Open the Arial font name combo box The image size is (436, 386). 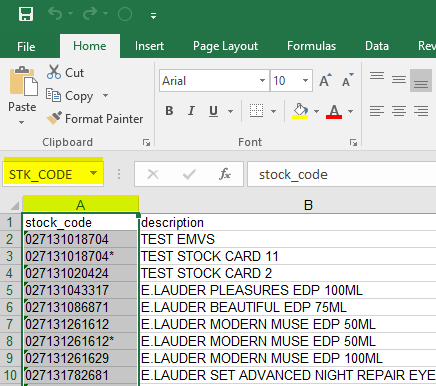click(x=214, y=81)
